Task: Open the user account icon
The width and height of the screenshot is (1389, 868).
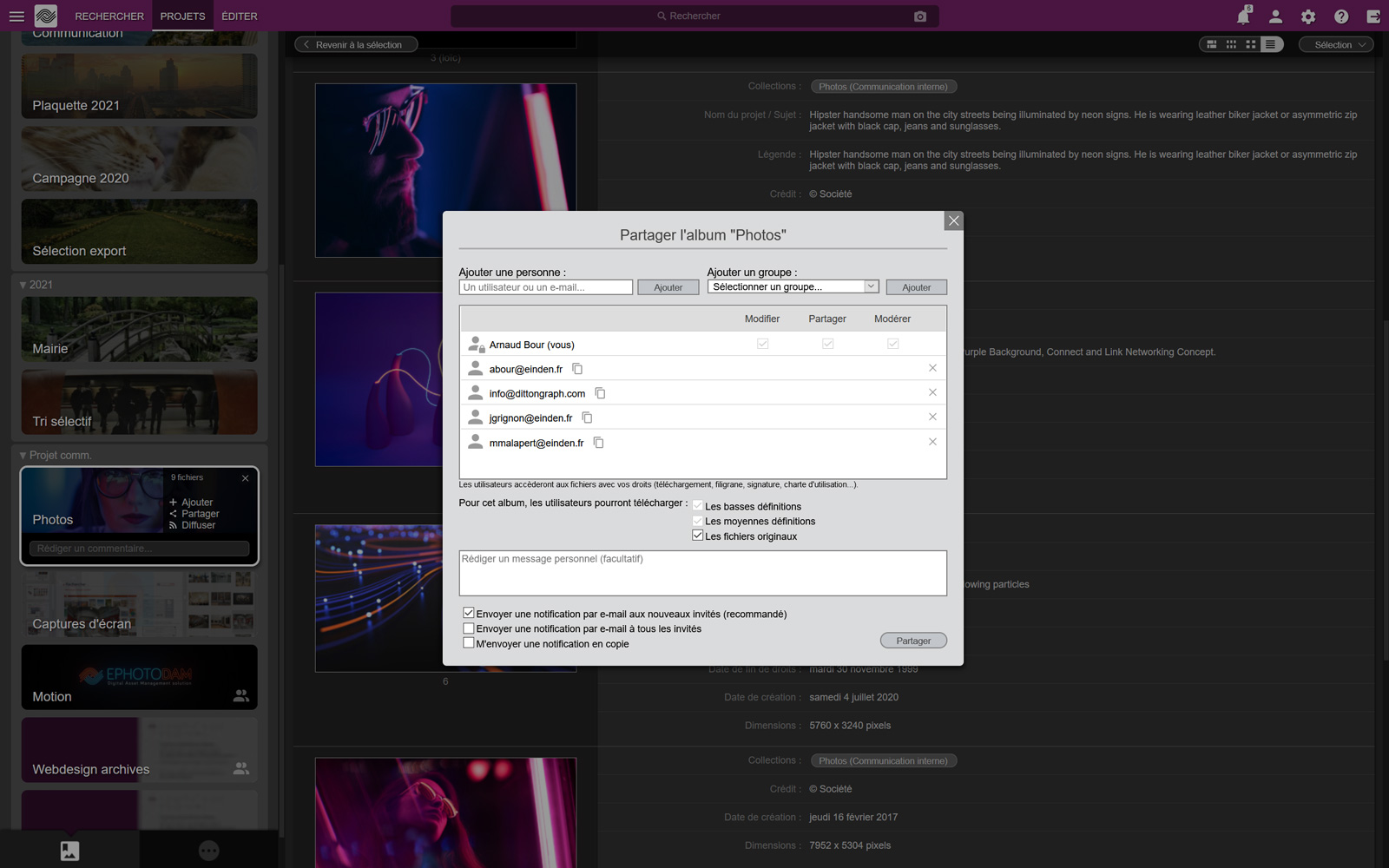Action: [x=1275, y=16]
